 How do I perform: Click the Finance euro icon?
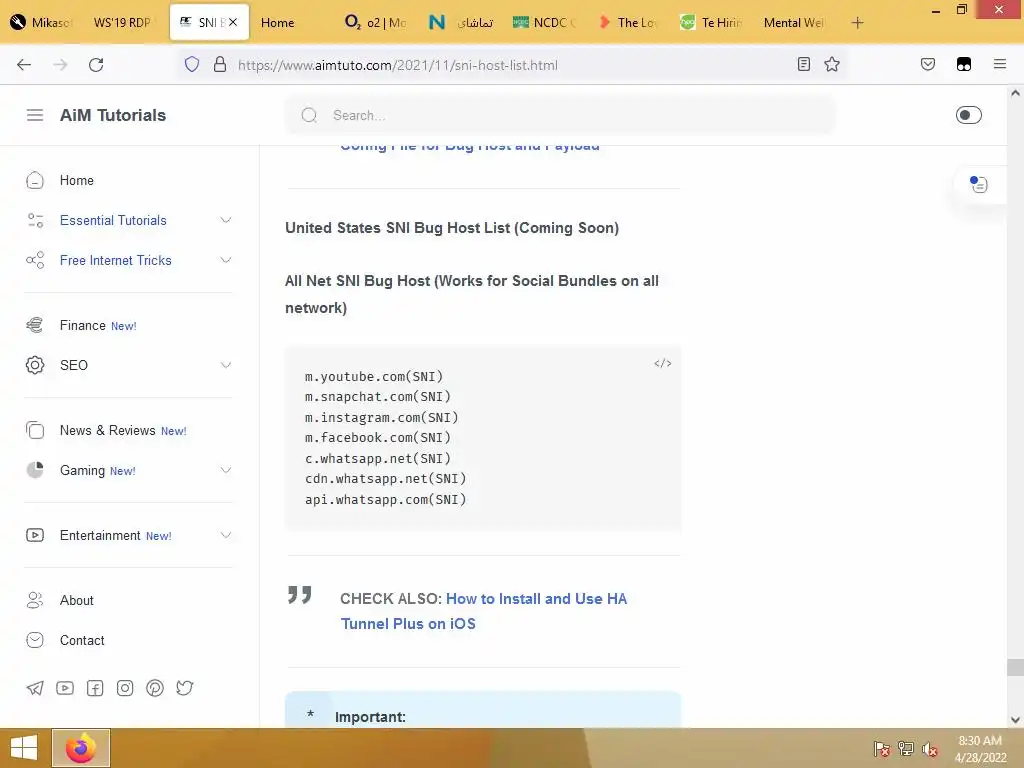click(35, 325)
